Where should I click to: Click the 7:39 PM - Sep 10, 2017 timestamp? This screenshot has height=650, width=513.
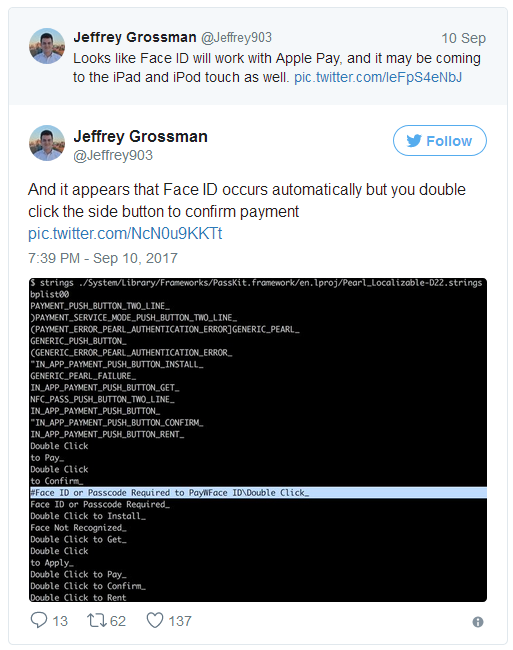[x=103, y=258]
